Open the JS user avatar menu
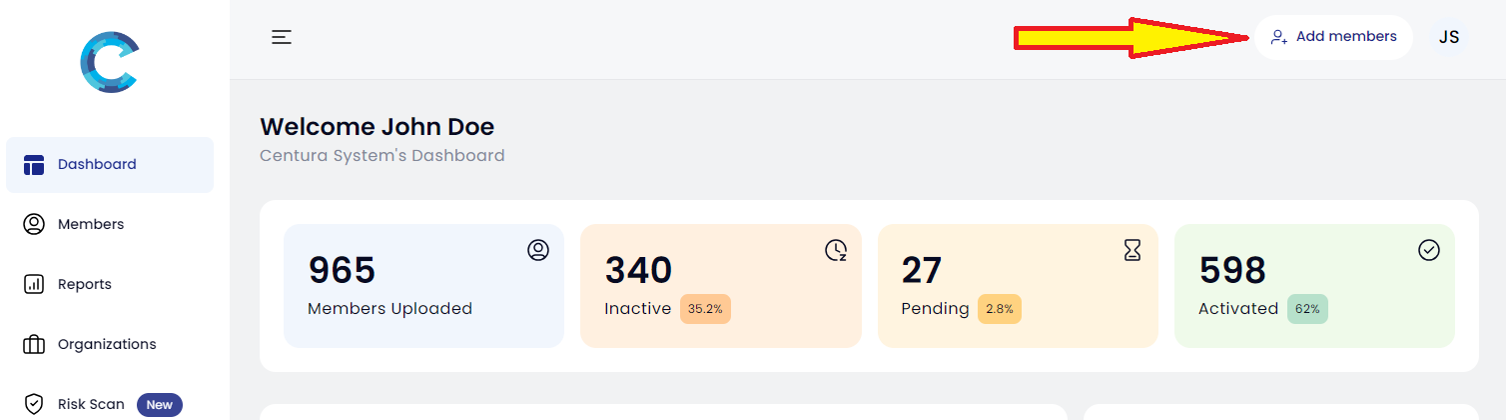Viewport: 1506px width, 420px height. [1449, 37]
